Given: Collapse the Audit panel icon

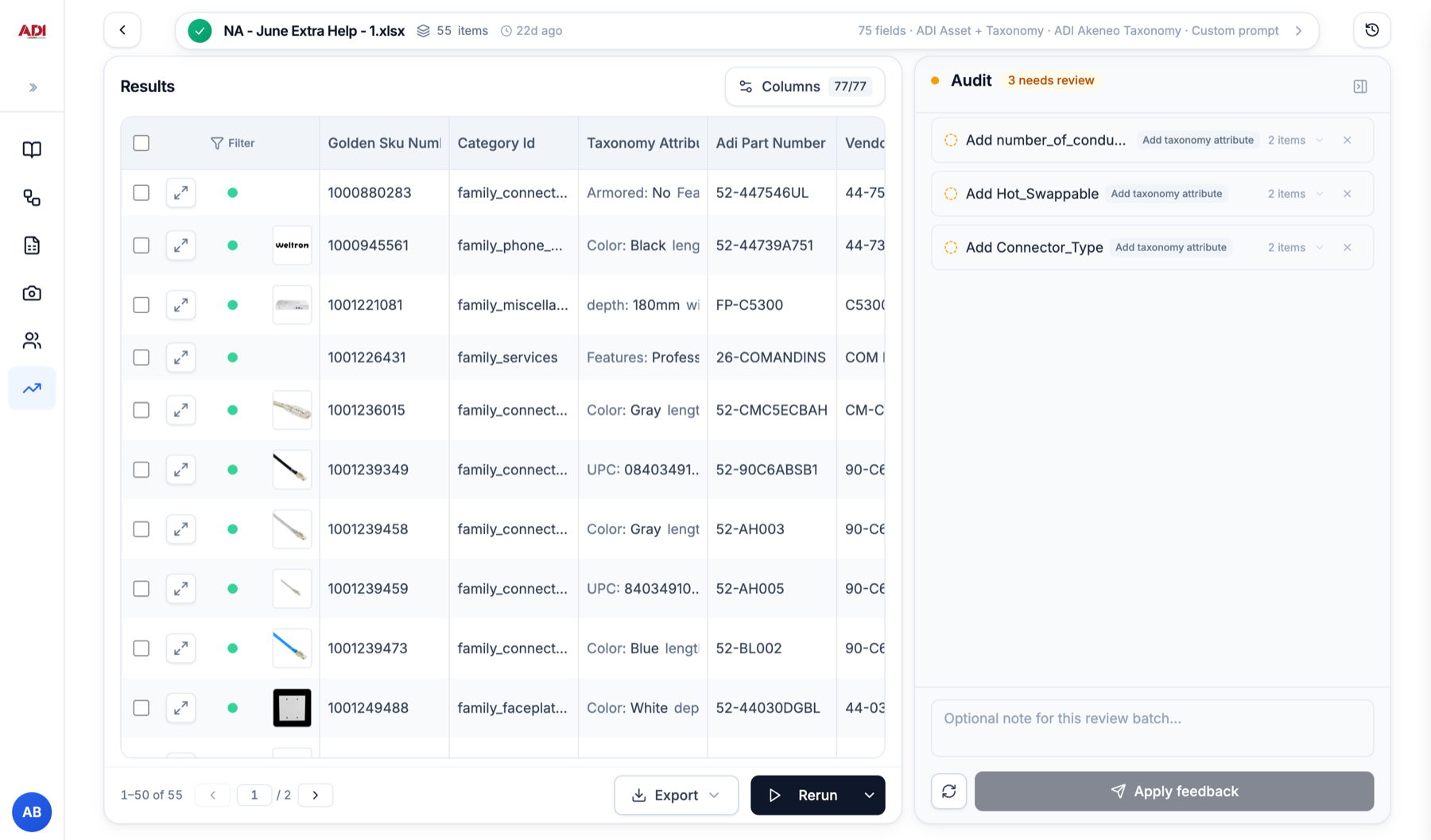Looking at the screenshot, I should [x=1360, y=86].
